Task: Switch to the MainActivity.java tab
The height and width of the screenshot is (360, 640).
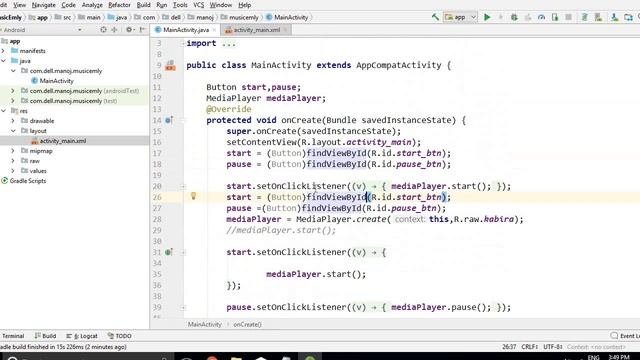Action: 185,30
